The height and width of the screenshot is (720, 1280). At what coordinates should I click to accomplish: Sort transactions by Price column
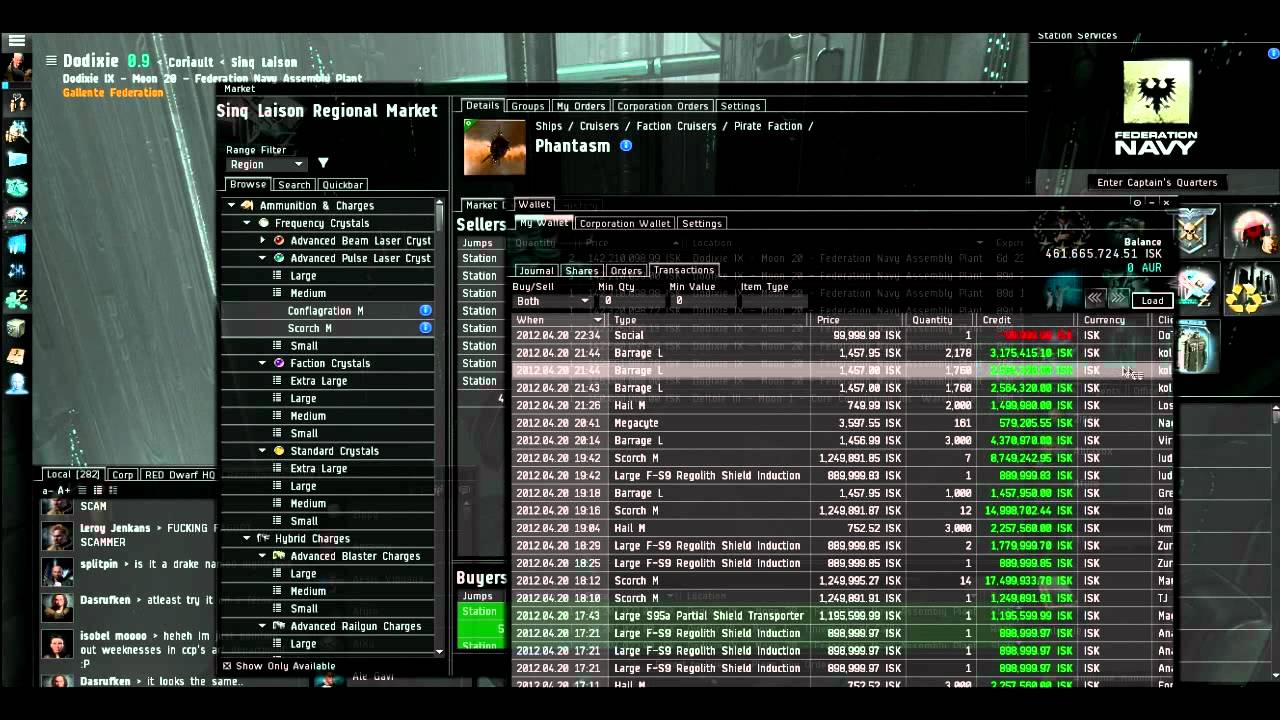[x=859, y=320]
